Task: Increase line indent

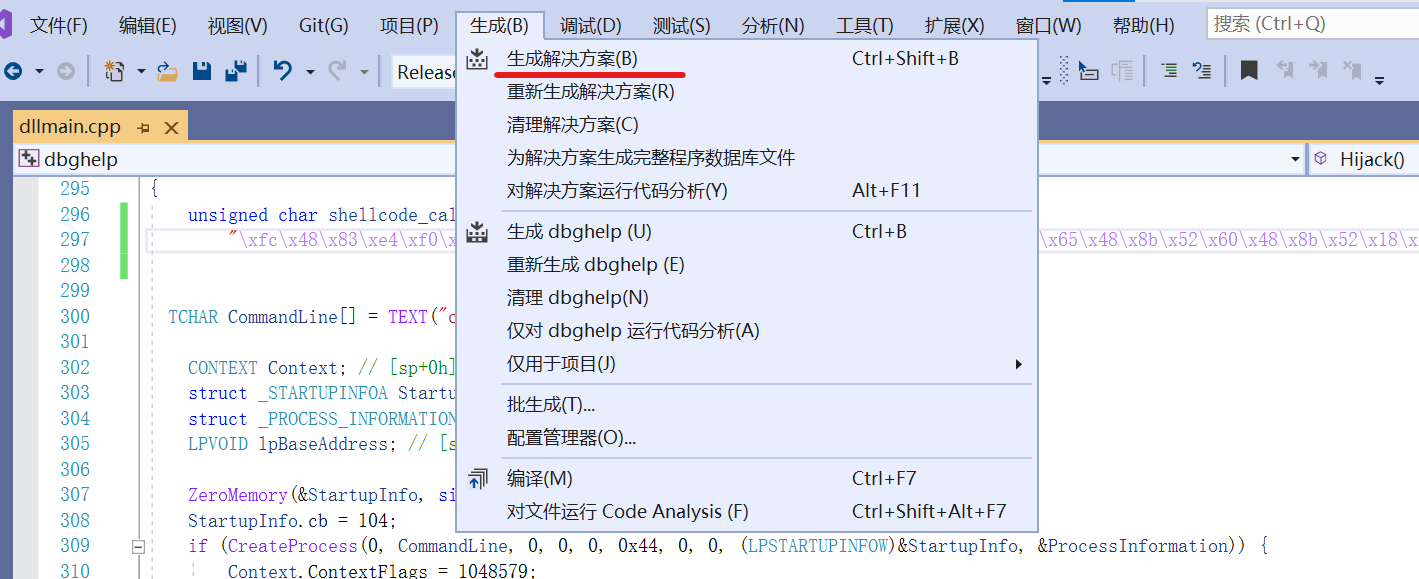Action: [x=1169, y=70]
